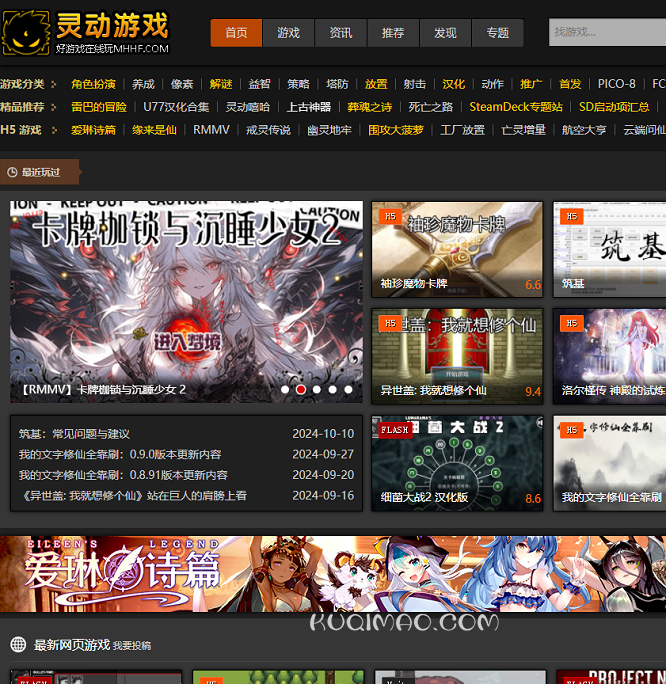Screen dimensions: 666x684
Task: Open the 动作 category
Action: (492, 84)
